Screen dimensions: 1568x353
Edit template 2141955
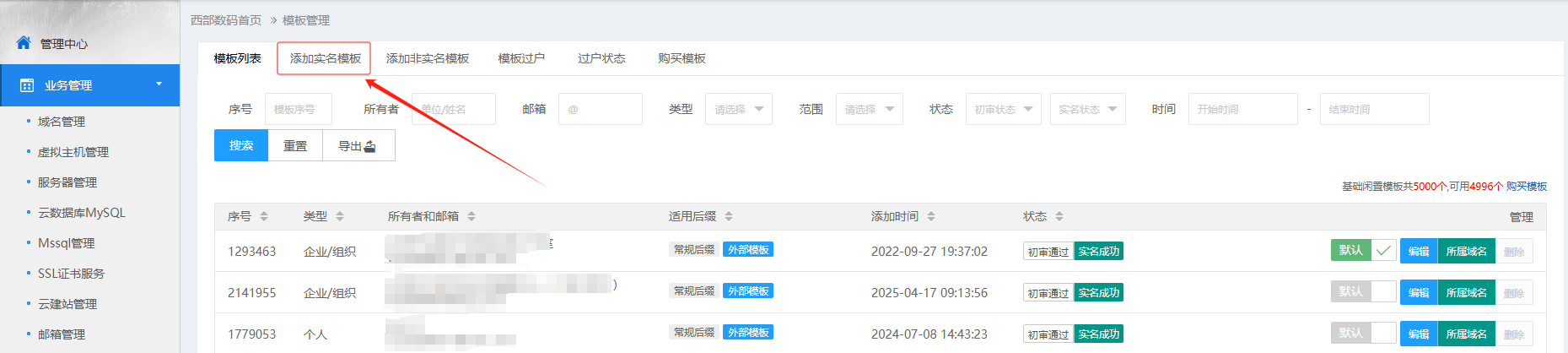coord(1419,292)
